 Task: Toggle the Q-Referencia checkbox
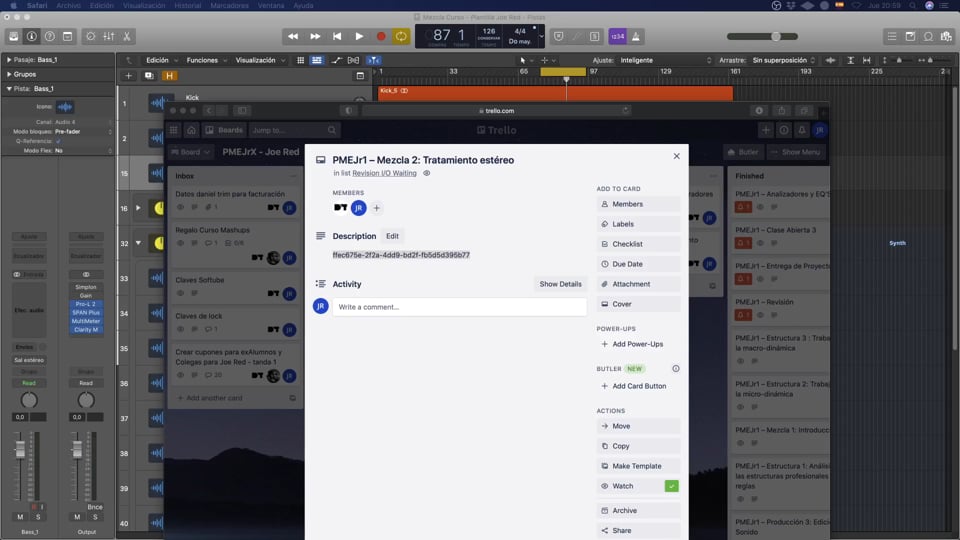(58, 141)
